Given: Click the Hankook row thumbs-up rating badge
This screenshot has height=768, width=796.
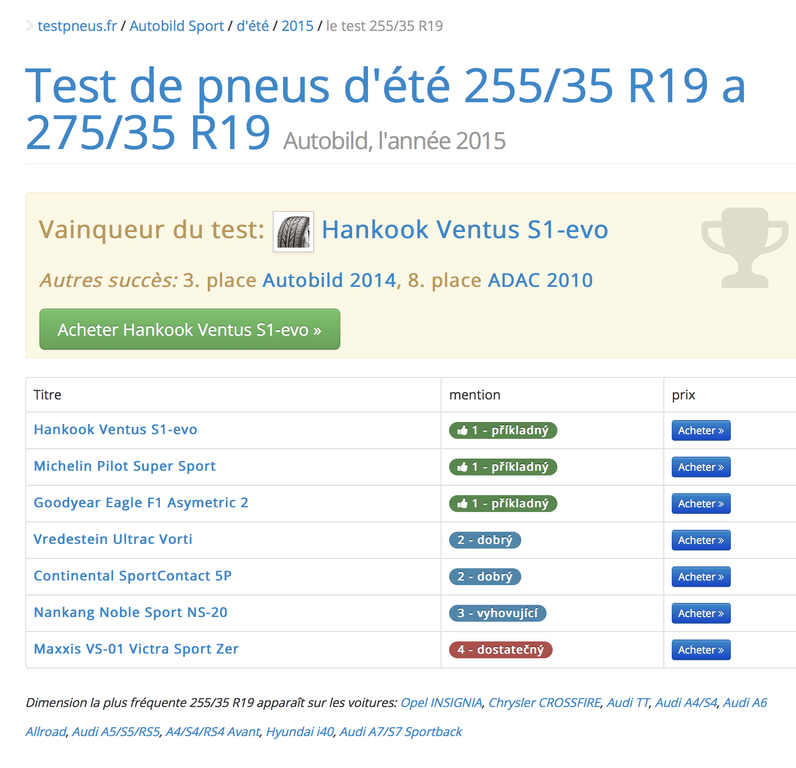Looking at the screenshot, I should coord(503,430).
